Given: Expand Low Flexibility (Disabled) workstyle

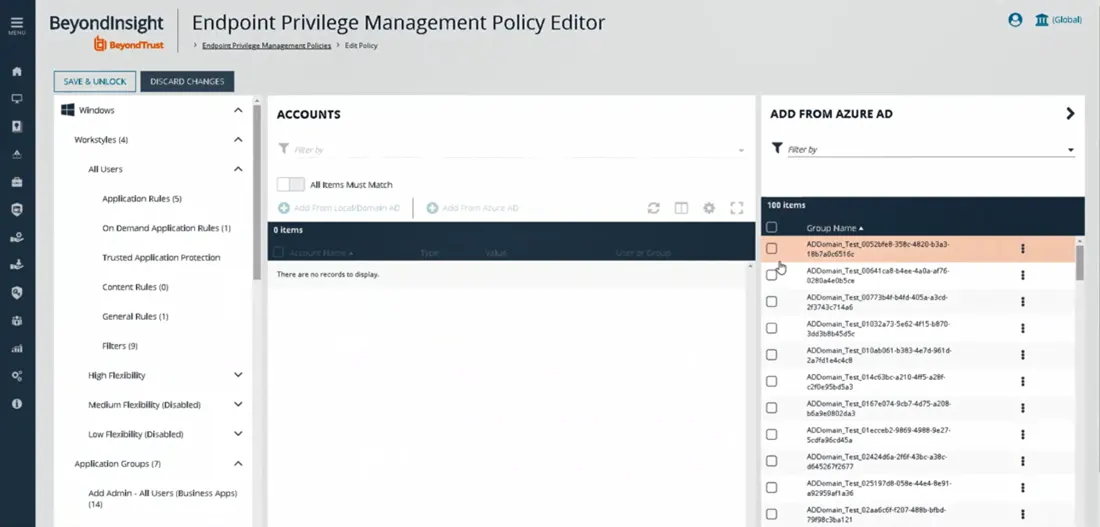Looking at the screenshot, I should 239,434.
